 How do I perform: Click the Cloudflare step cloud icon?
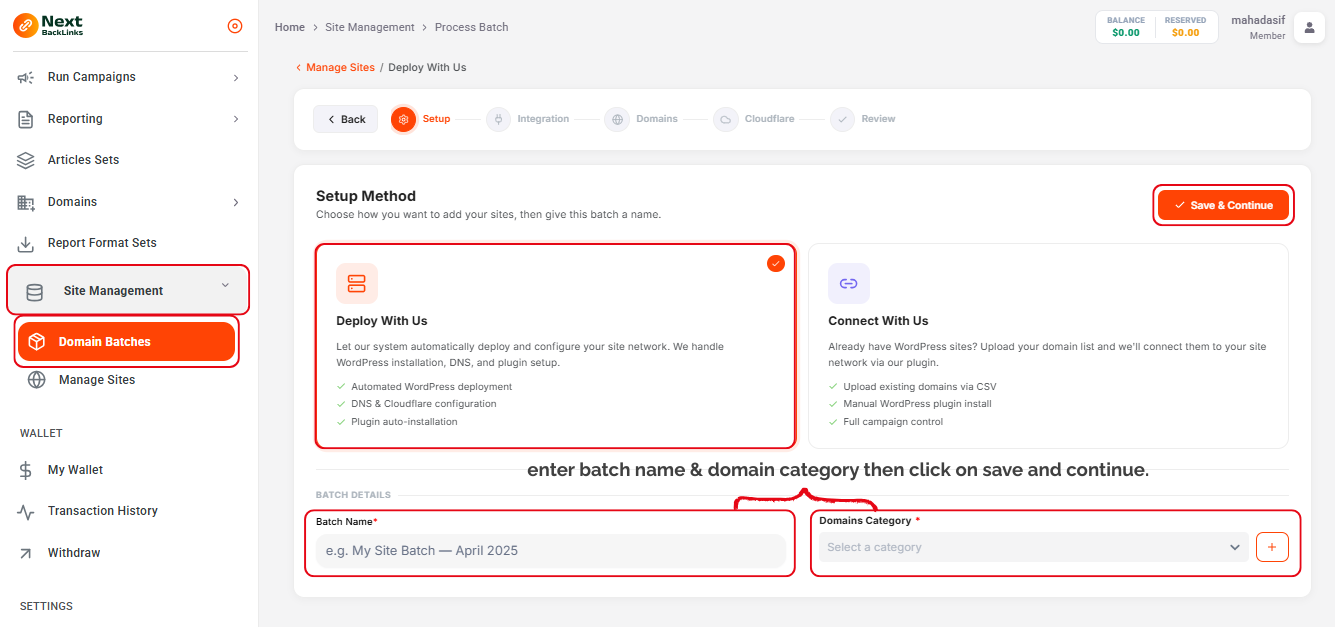click(x=726, y=119)
